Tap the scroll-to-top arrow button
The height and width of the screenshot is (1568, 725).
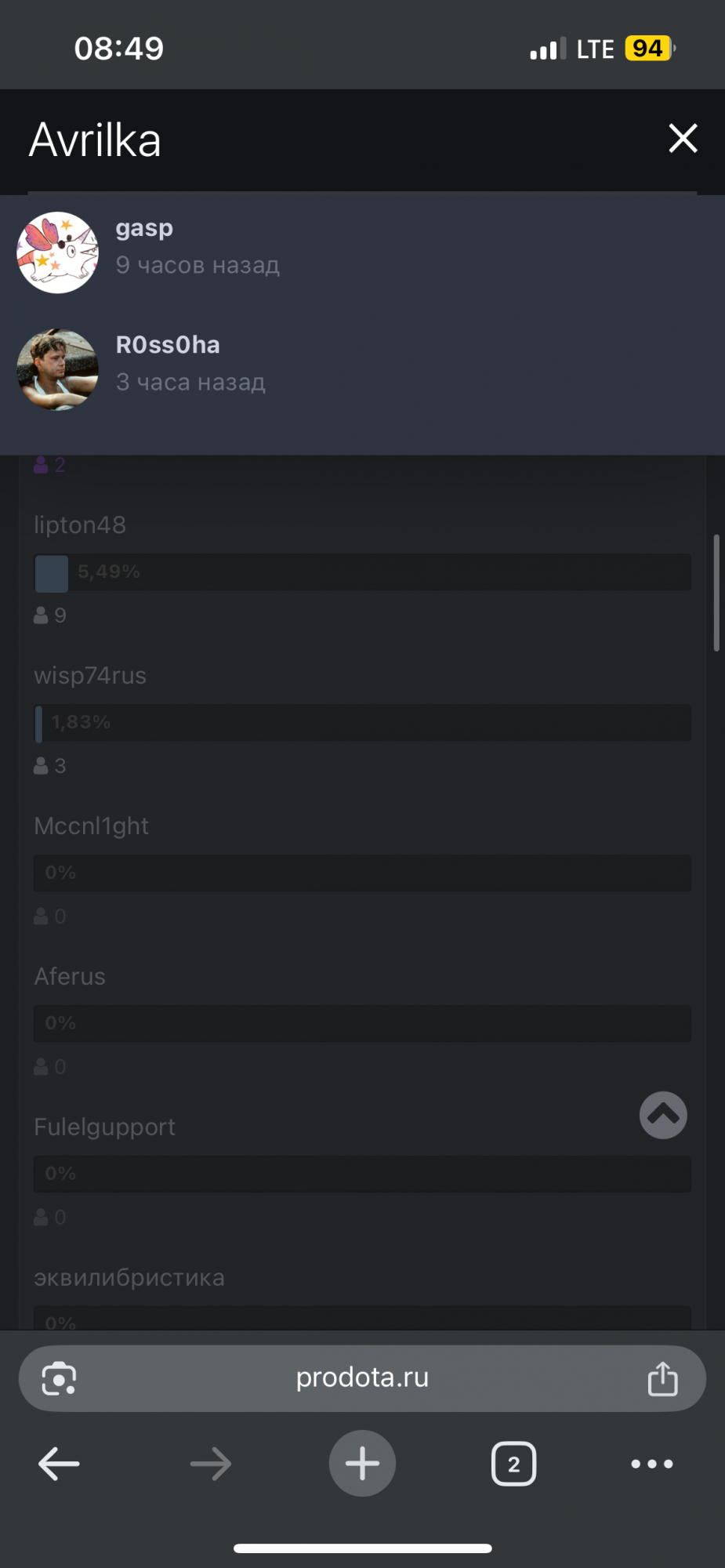click(x=663, y=1115)
